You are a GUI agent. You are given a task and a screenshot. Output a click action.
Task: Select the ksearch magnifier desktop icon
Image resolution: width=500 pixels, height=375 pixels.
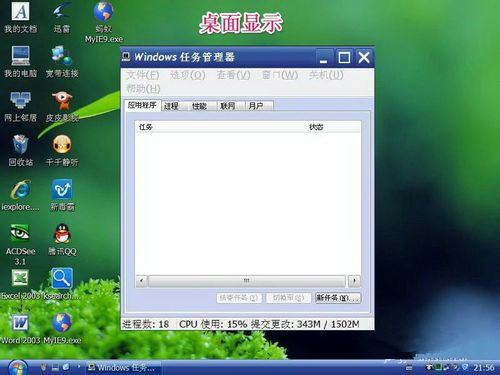coord(62,285)
